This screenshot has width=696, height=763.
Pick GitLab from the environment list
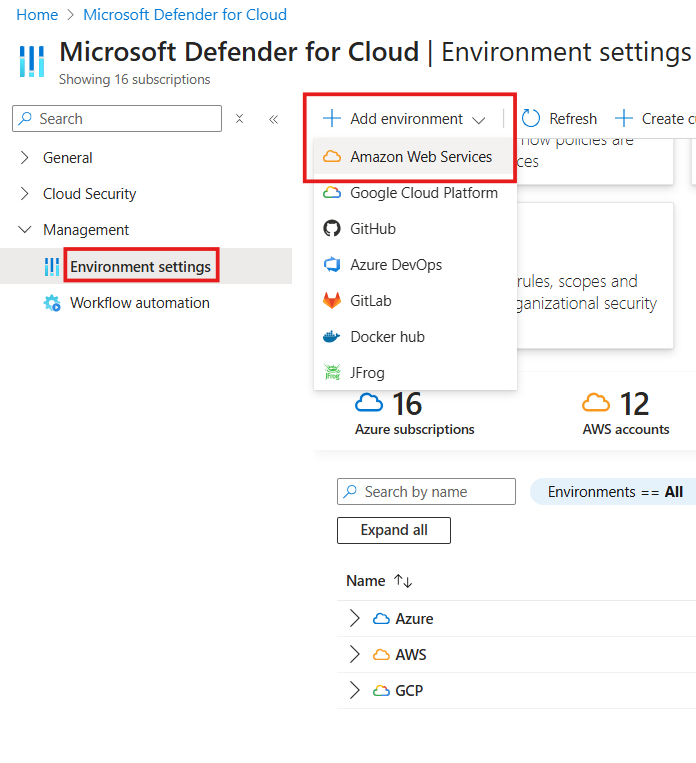coord(415,301)
